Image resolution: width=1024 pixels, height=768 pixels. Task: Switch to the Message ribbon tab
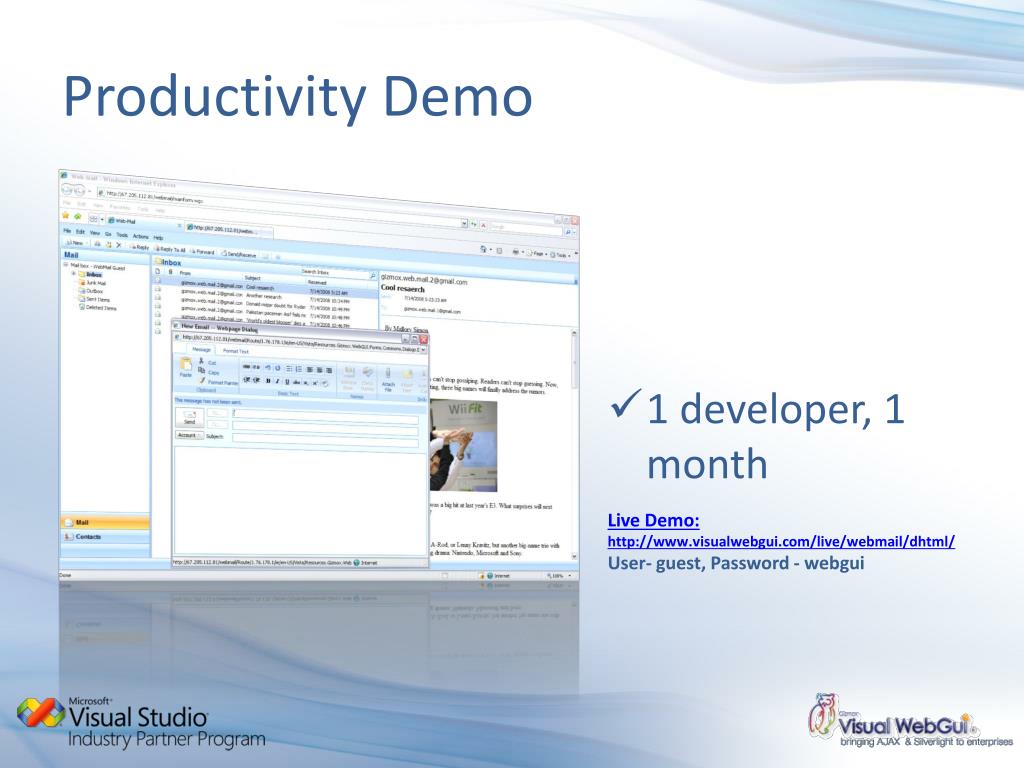(x=202, y=349)
